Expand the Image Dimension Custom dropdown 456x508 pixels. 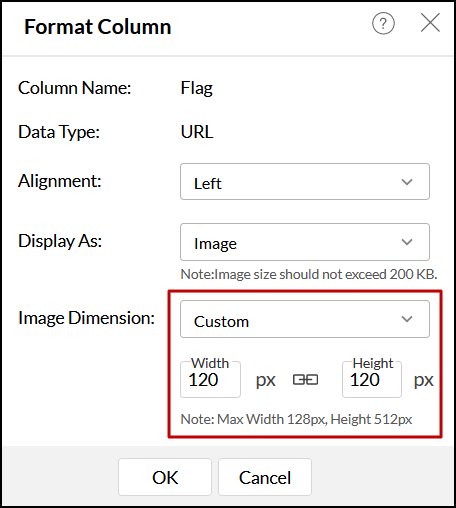point(305,319)
